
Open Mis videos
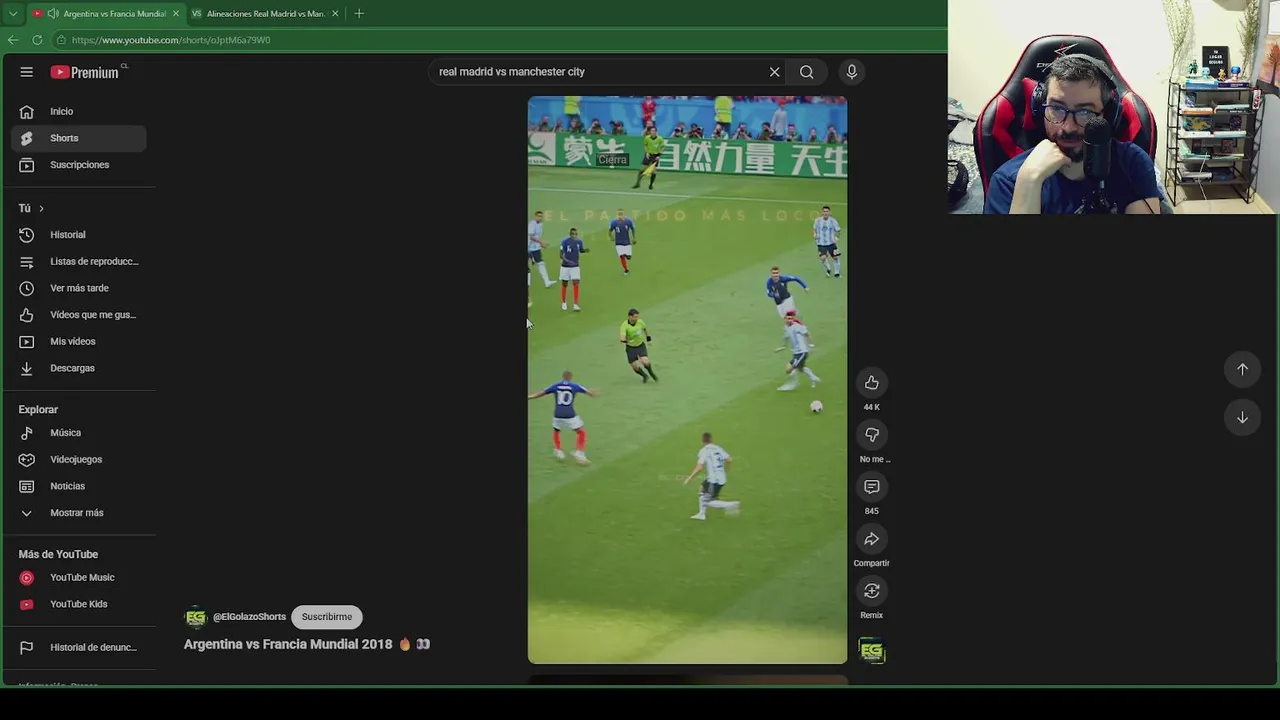pyautogui.click(x=79, y=341)
